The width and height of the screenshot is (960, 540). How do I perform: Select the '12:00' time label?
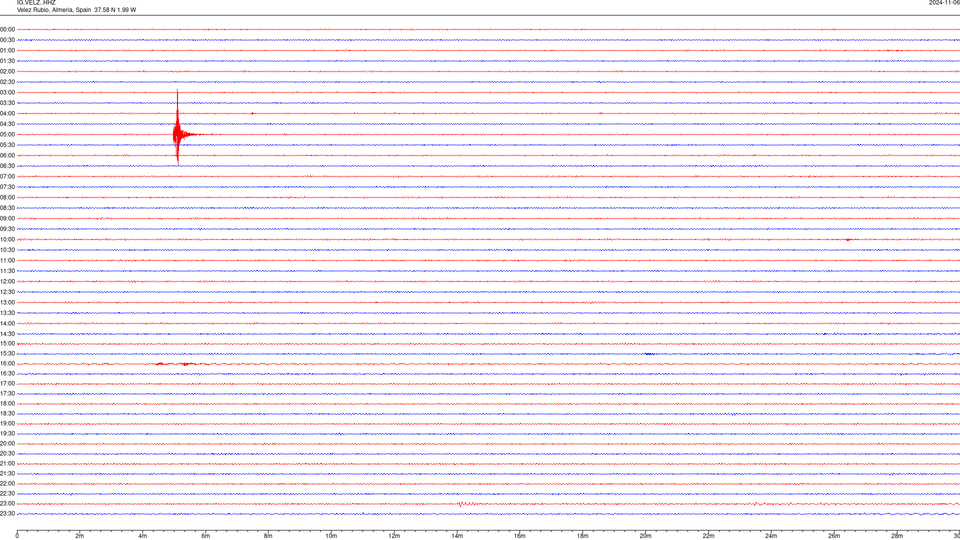7,282
